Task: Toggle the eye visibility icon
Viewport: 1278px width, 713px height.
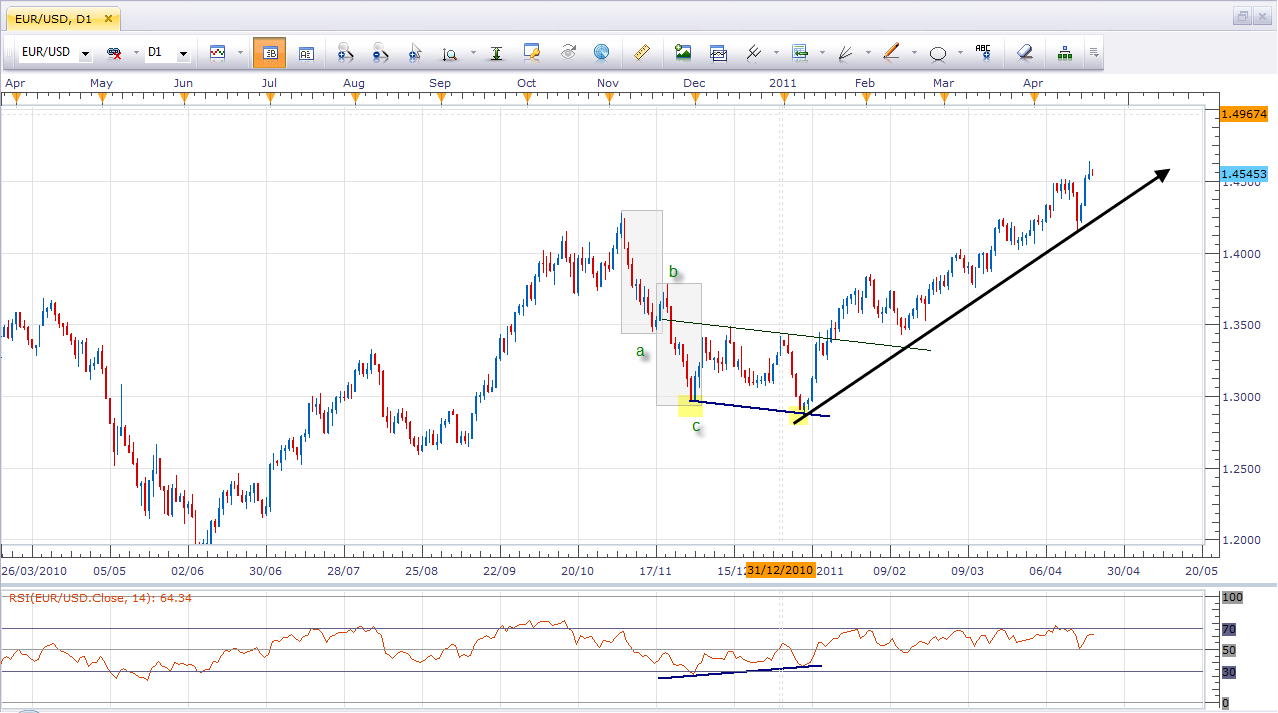Action: pyautogui.click(x=567, y=53)
